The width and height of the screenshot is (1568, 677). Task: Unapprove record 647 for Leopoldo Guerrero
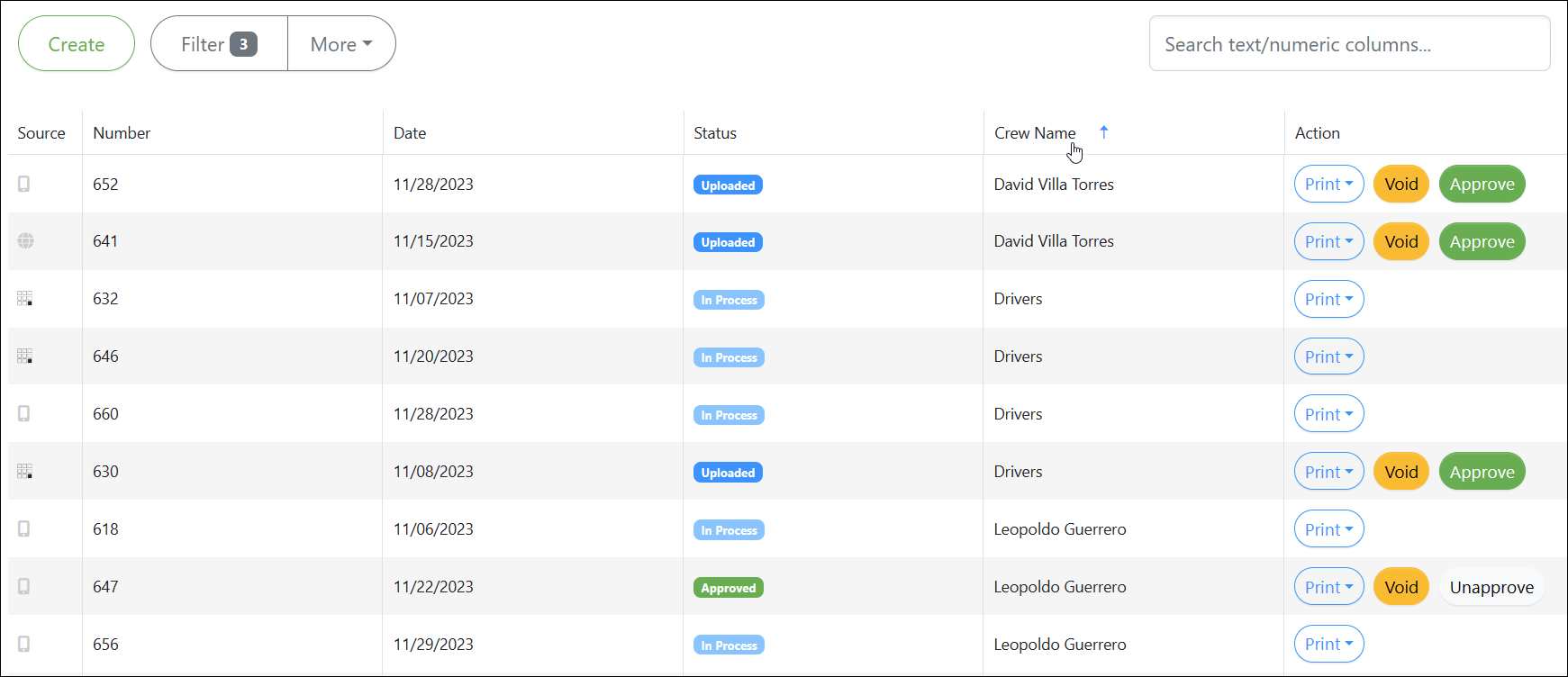[x=1491, y=588]
